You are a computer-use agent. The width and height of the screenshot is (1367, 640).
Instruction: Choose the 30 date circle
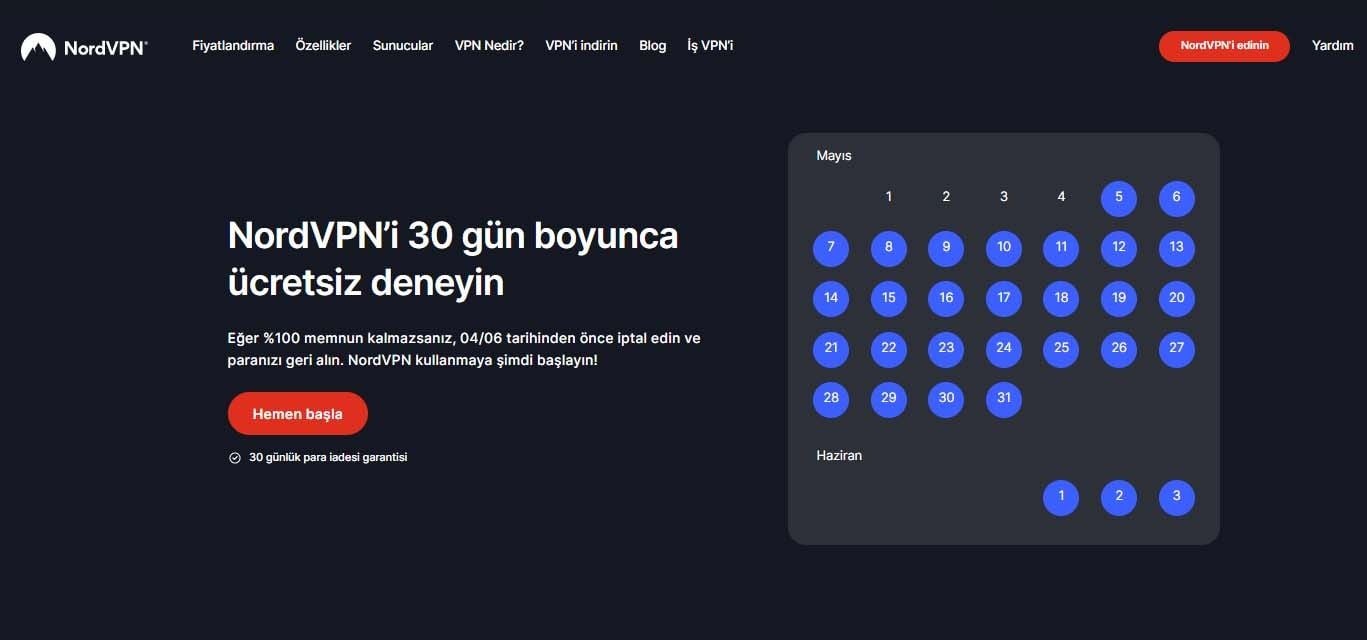tap(946, 399)
